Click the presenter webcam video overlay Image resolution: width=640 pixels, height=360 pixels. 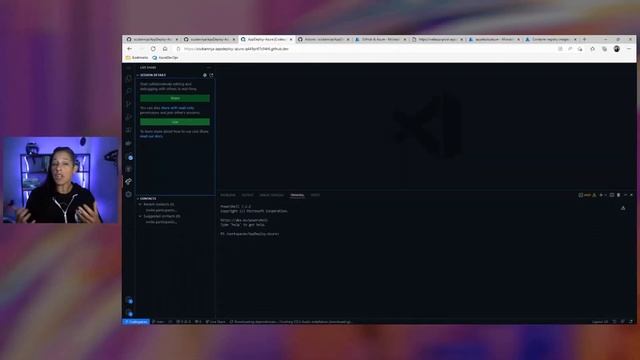point(61,180)
